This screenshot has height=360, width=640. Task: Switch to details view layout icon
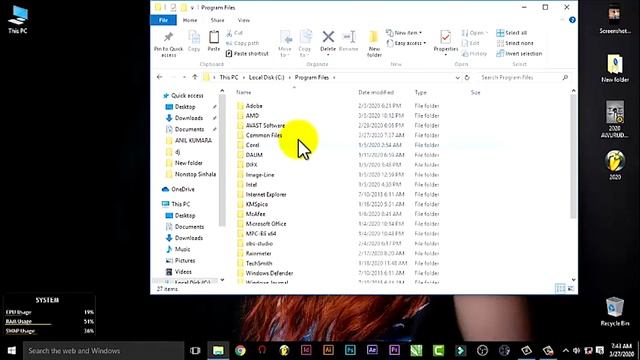[x=561, y=289]
